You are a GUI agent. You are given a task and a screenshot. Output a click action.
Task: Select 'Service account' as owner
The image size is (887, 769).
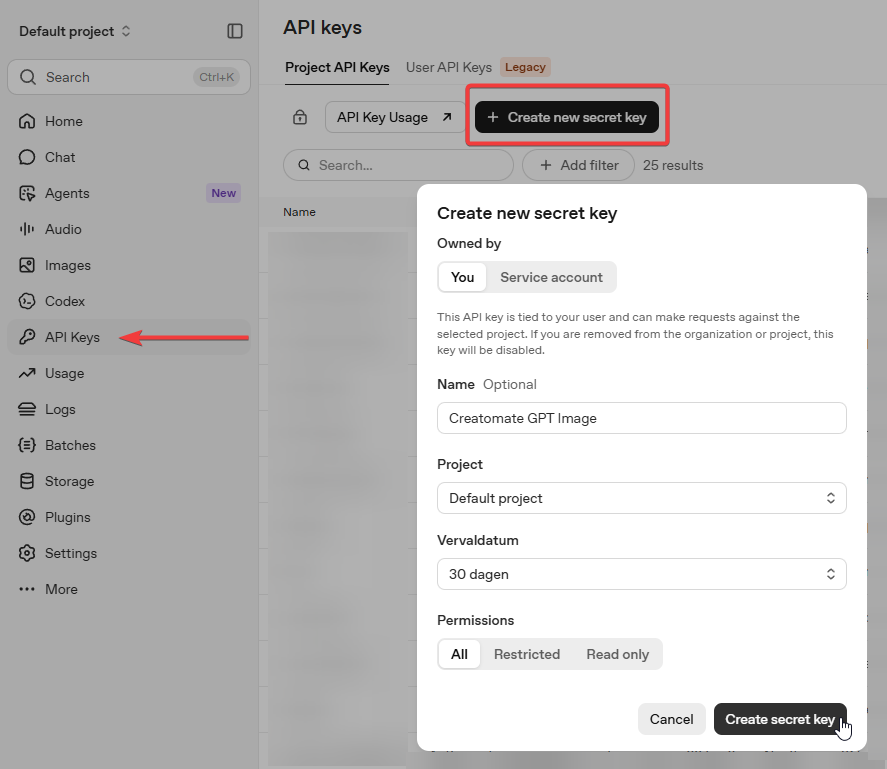[x=552, y=277]
